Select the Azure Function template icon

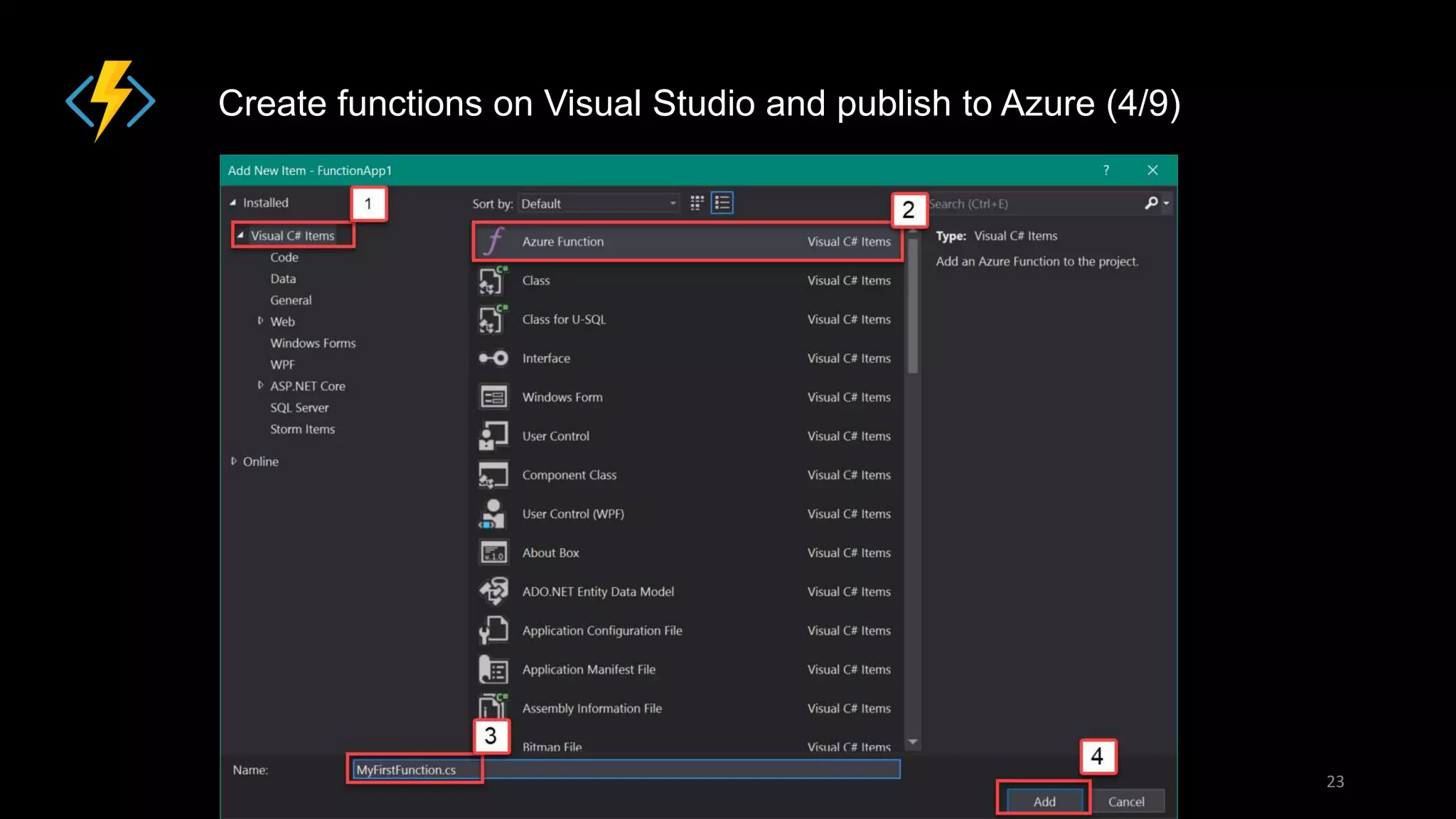tap(495, 241)
